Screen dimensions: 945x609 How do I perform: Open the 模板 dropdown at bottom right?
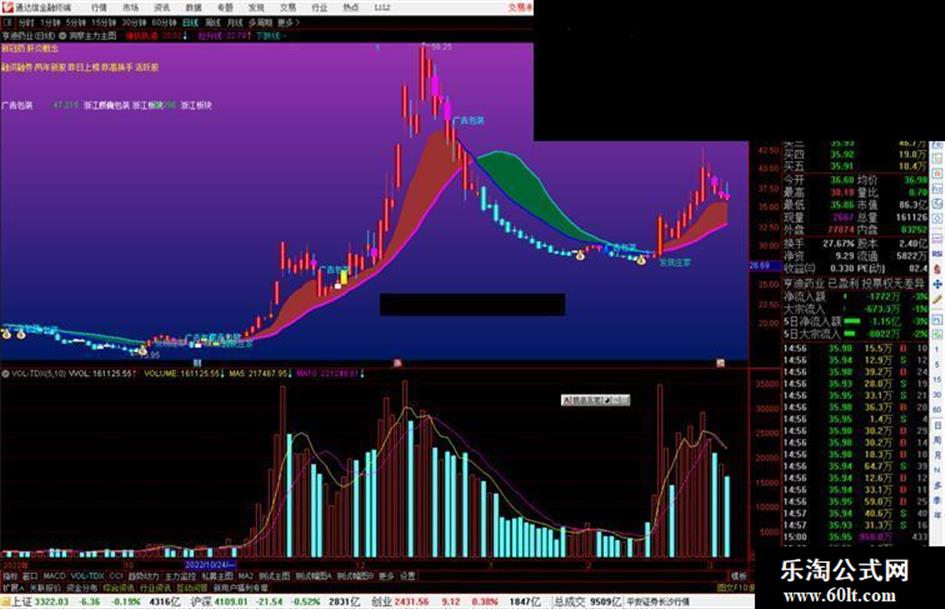pos(739,576)
